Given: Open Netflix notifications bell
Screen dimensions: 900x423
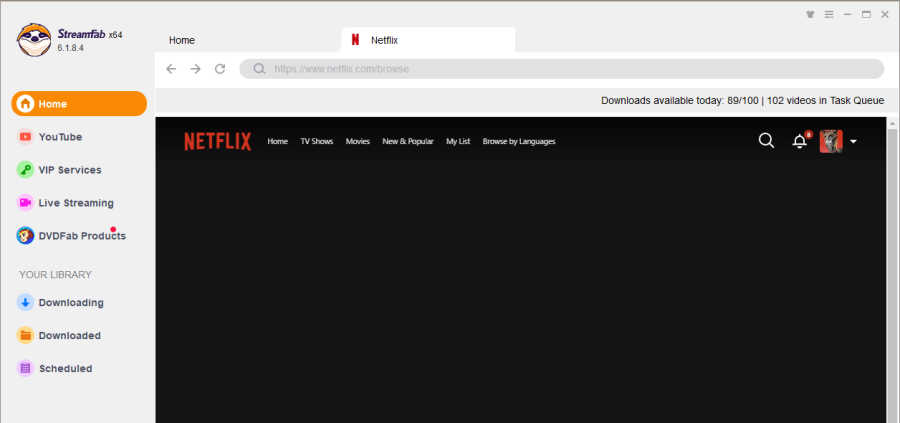Looking at the screenshot, I should 800,141.
